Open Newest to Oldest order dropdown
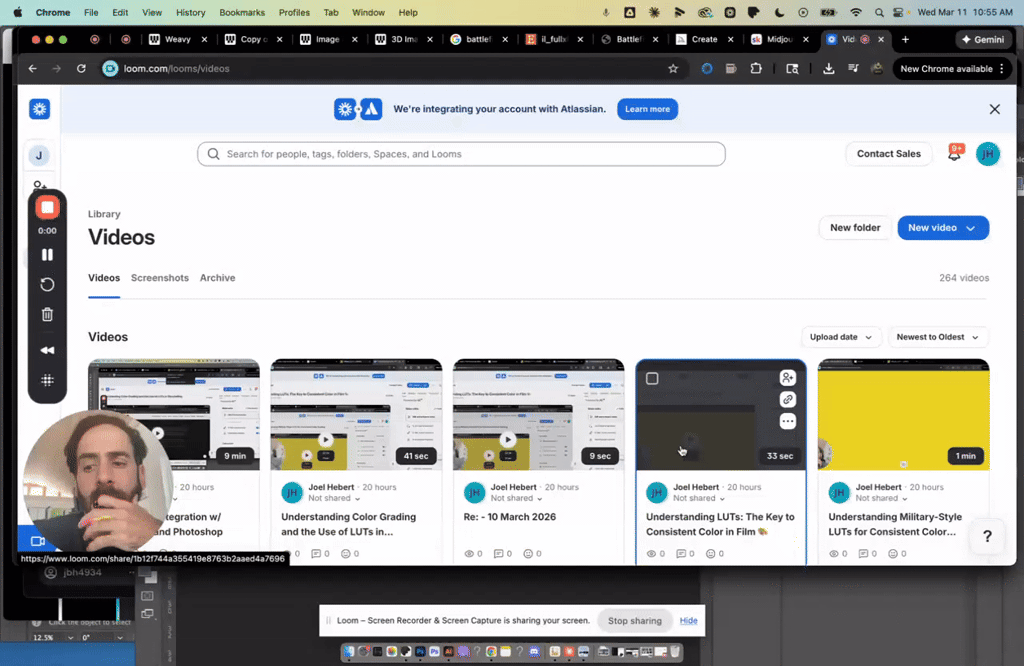 tap(936, 337)
